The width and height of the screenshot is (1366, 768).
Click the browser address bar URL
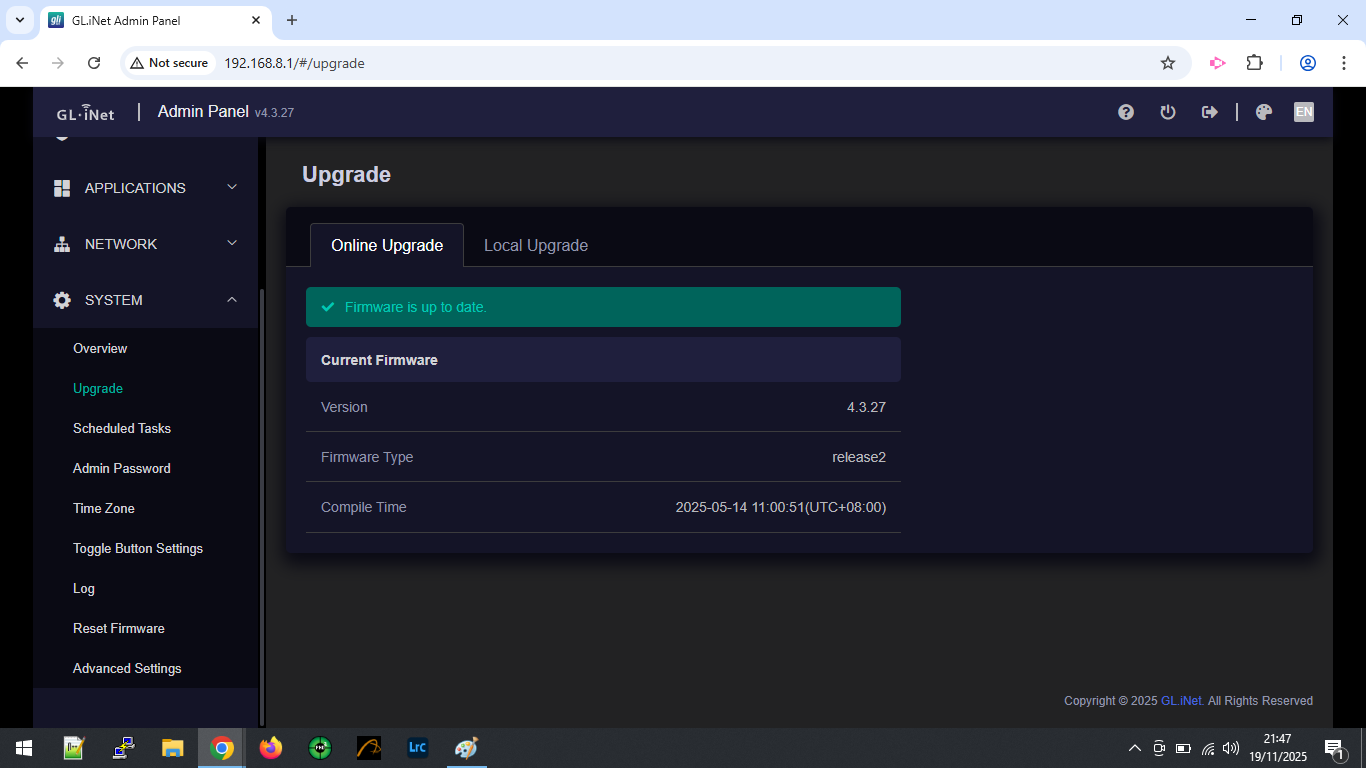294,63
